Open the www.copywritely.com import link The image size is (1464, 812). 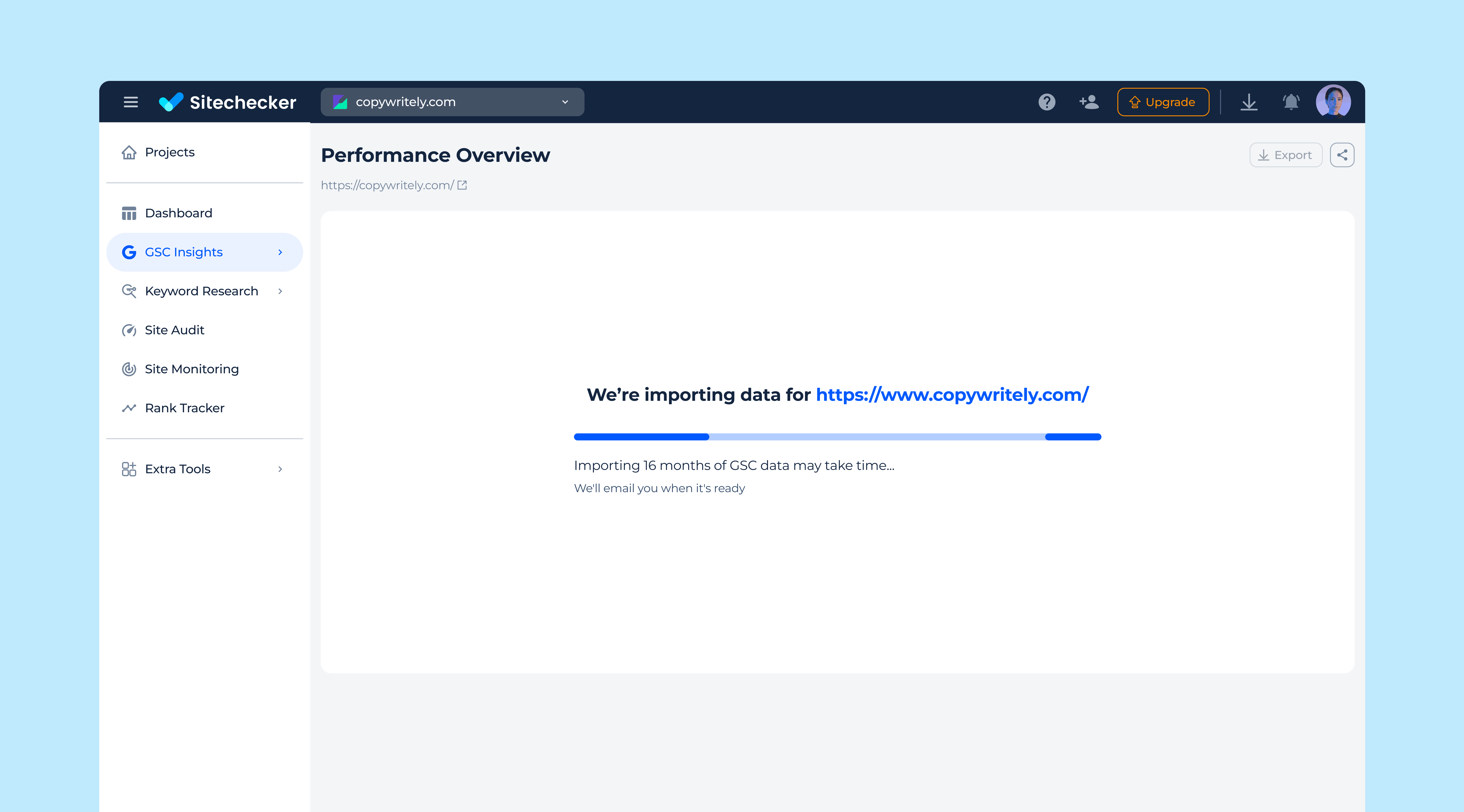pos(952,394)
